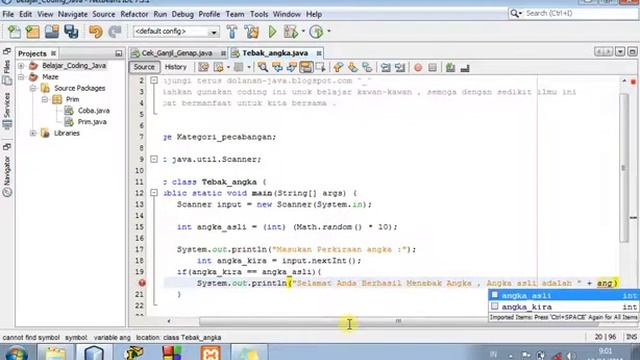Click the Profile Project icon
This screenshot has height=360, width=640.
click(316, 31)
